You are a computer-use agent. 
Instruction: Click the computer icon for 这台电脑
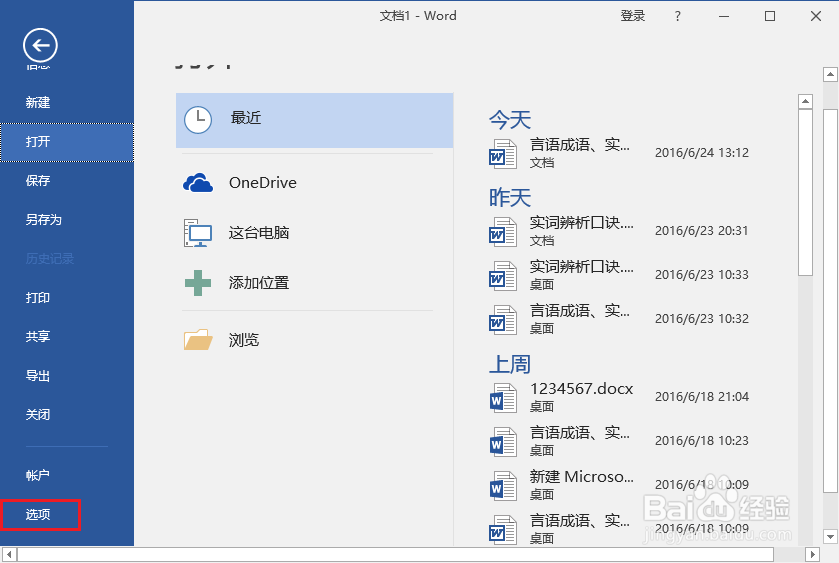[198, 233]
